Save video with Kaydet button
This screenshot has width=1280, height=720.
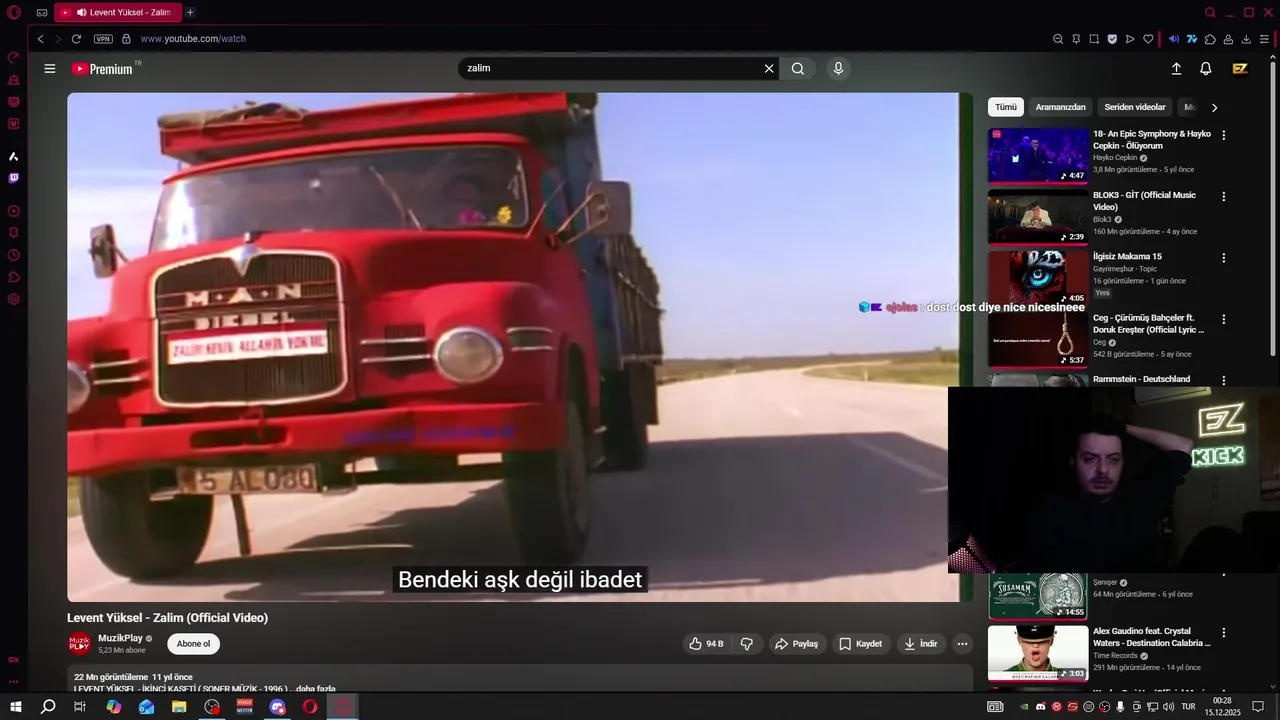point(860,644)
